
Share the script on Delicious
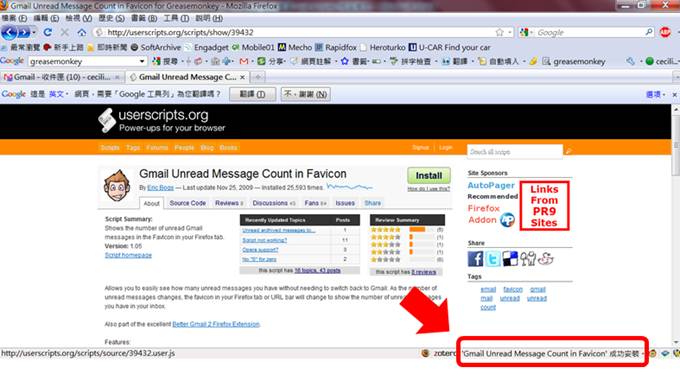pyautogui.click(x=510, y=259)
